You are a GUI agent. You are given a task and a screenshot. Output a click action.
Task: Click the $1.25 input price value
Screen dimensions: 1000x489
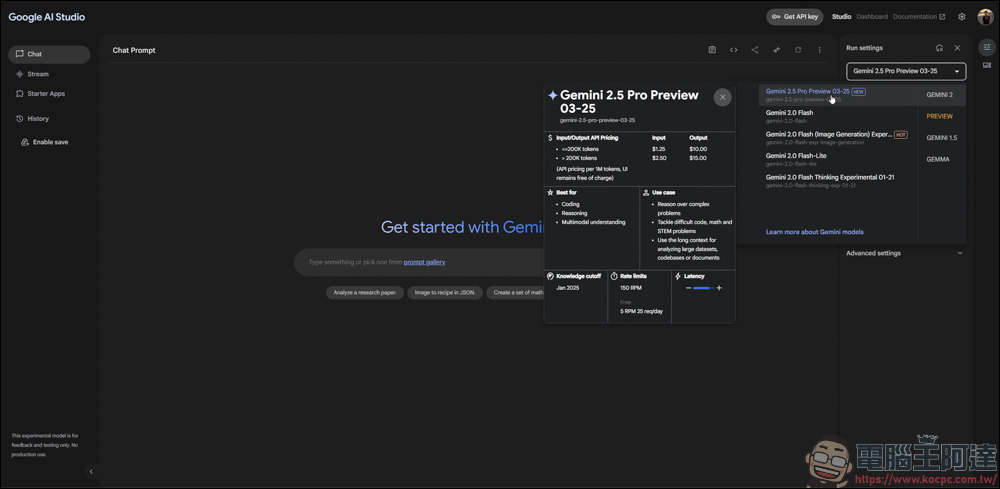(x=659, y=149)
